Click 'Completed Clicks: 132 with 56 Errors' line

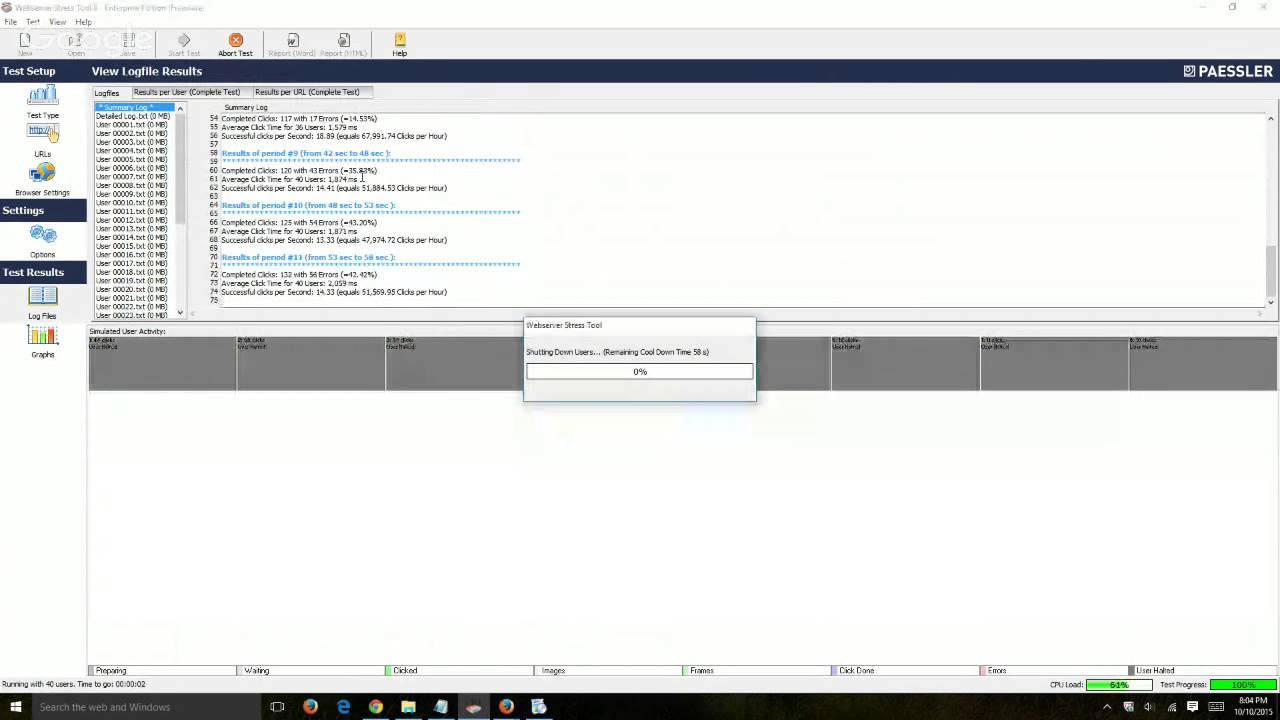click(299, 274)
